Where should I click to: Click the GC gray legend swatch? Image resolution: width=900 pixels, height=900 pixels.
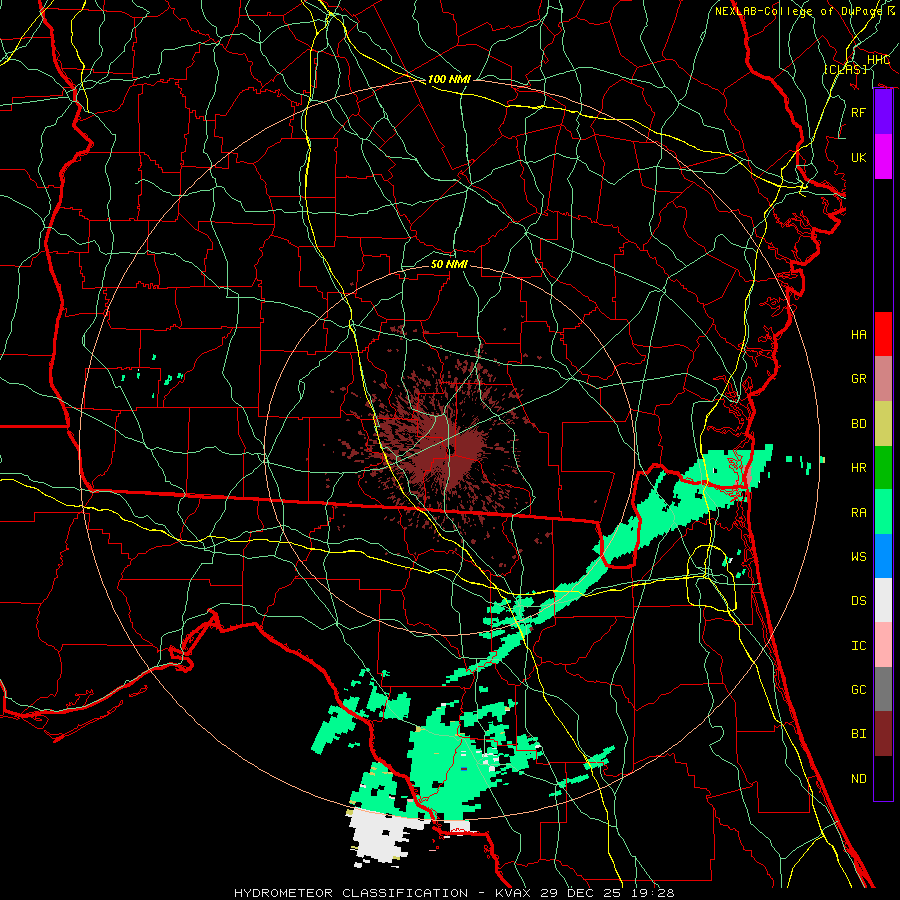(883, 689)
